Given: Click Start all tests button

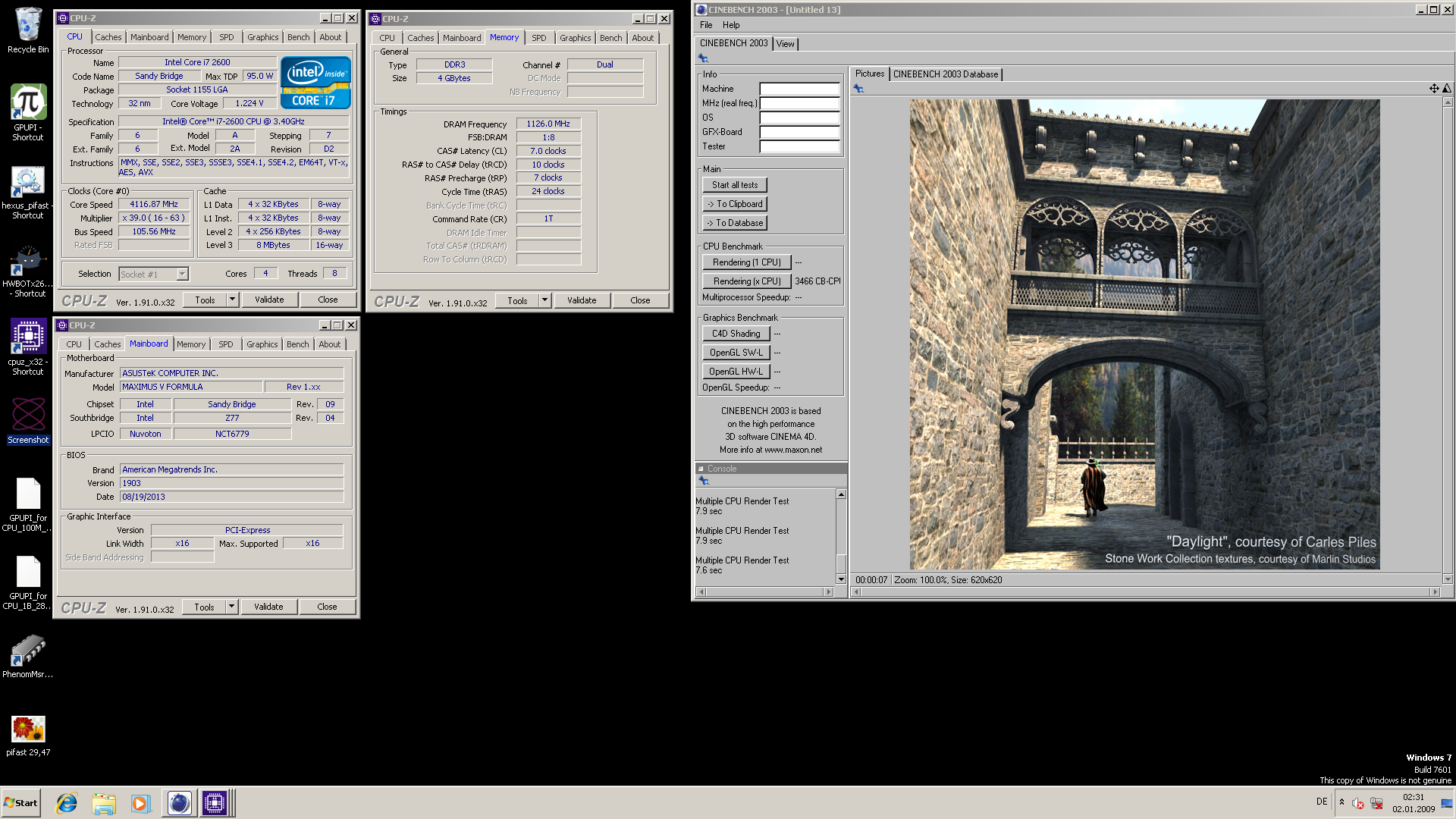Looking at the screenshot, I should [735, 185].
